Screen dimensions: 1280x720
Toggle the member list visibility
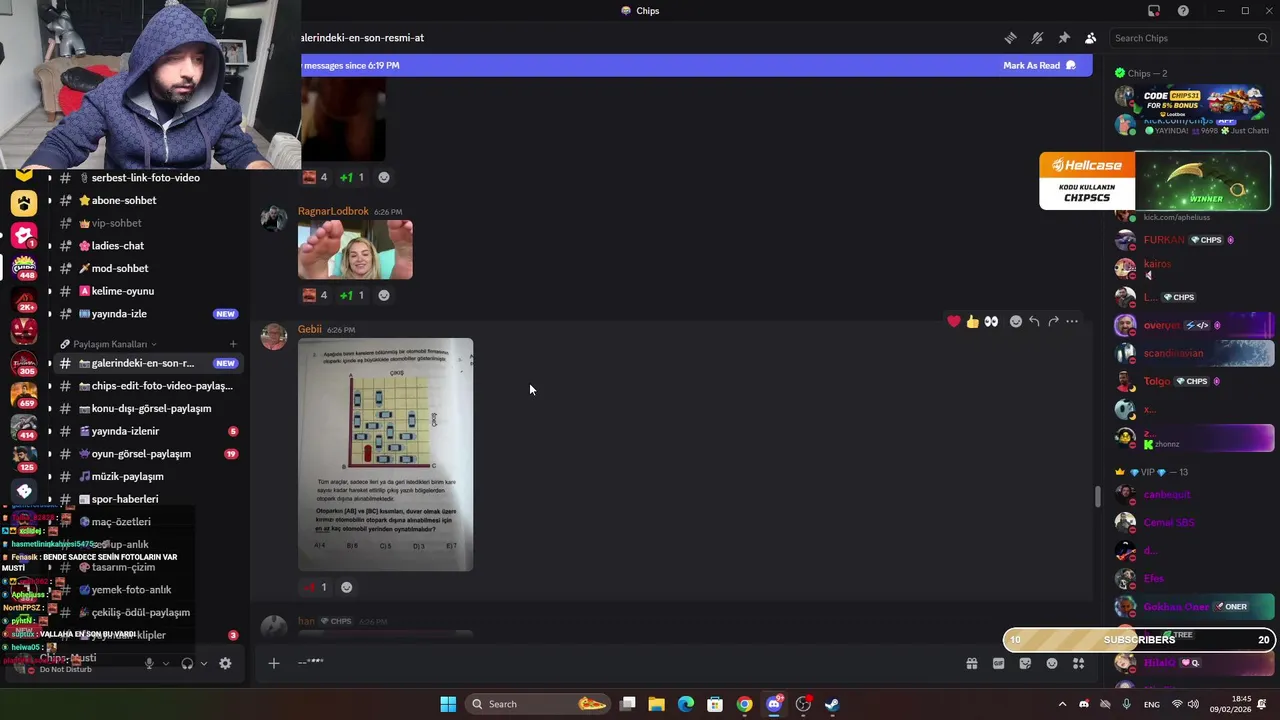coord(1090,38)
